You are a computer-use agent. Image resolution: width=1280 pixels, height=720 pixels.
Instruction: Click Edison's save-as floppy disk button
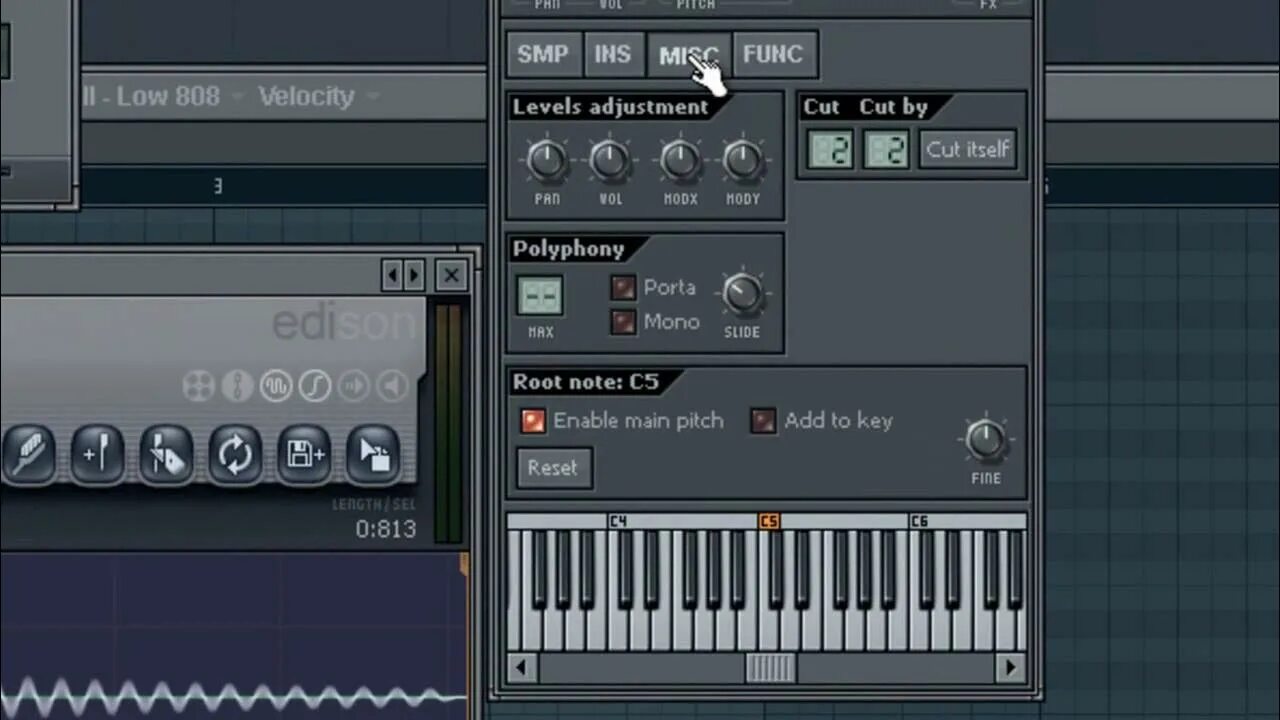pos(304,456)
